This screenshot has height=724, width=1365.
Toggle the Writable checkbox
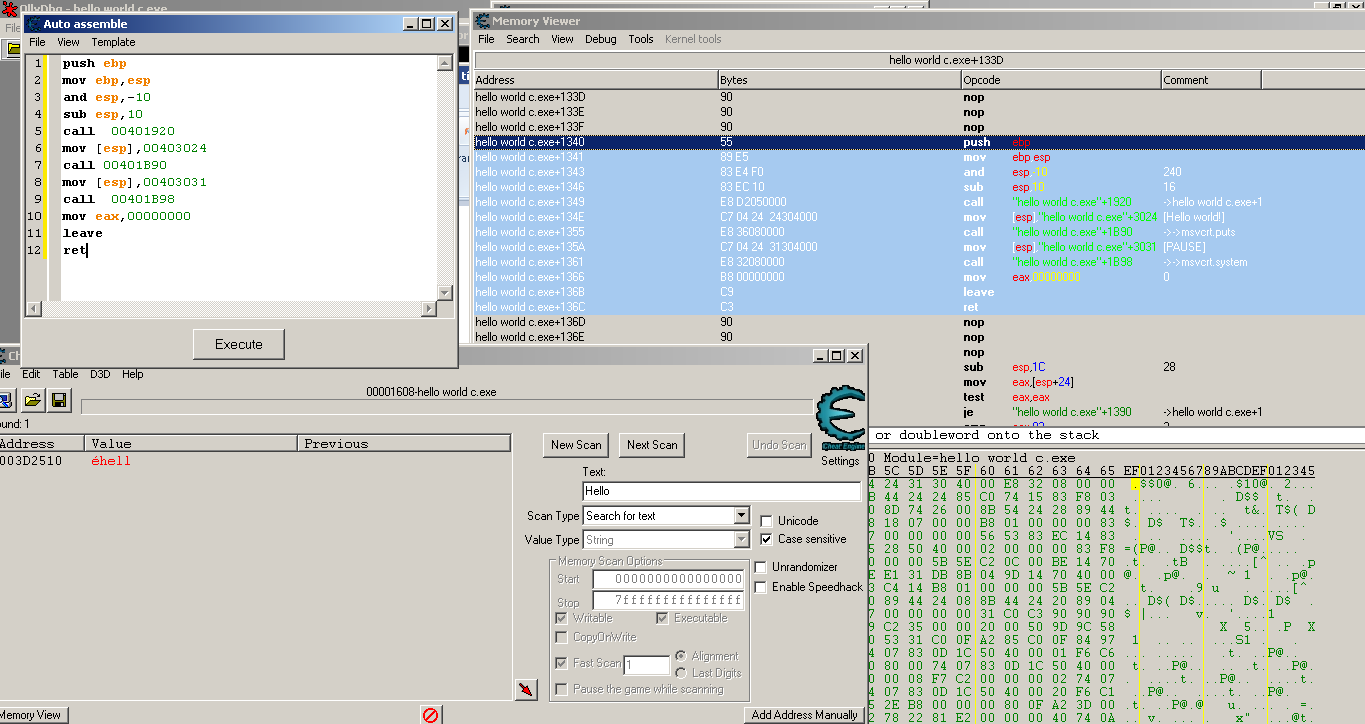coord(562,618)
